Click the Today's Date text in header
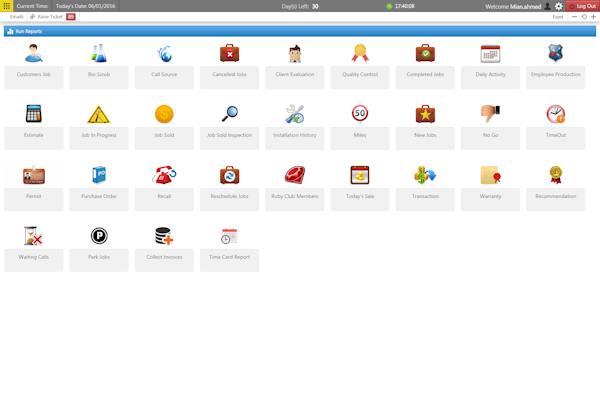 click(85, 6)
